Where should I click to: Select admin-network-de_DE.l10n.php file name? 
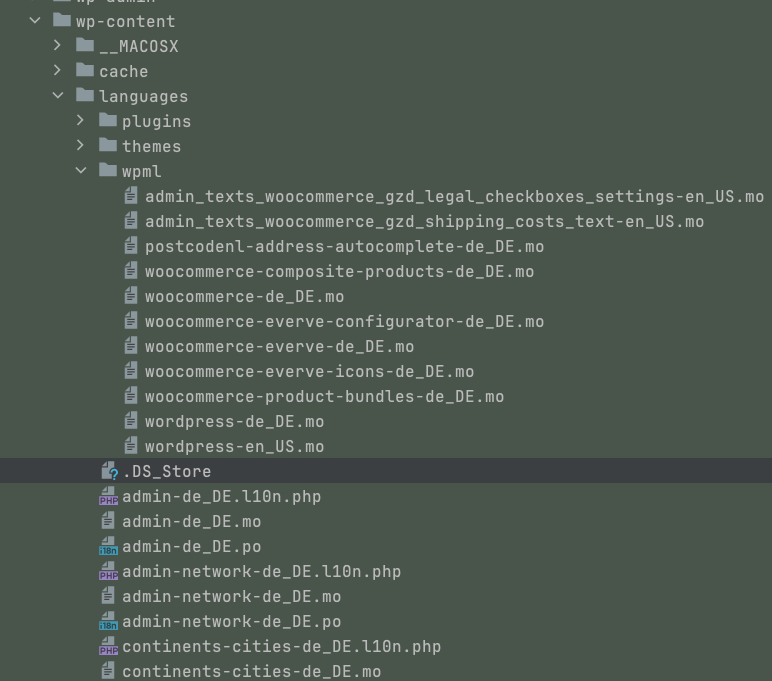[261, 572]
